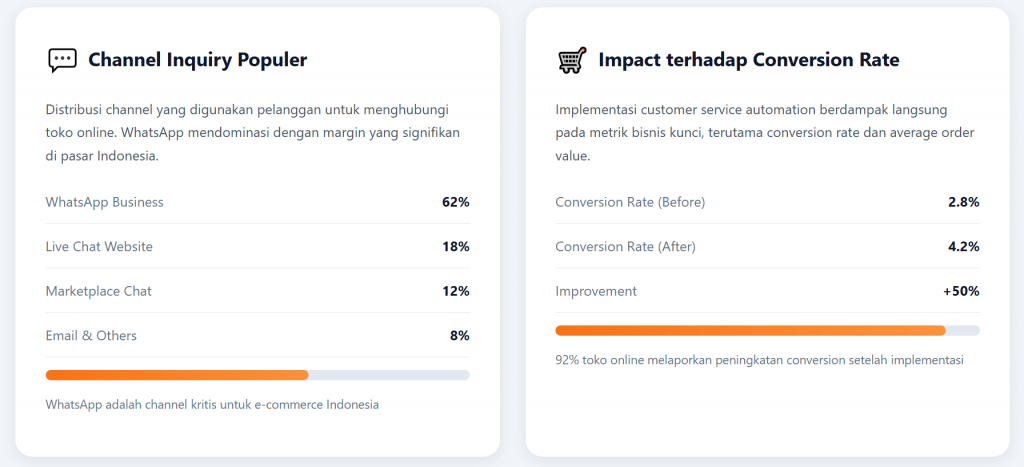Screen dimensions: 1024x467
Task: Click the 8% Email & Others value
Action: point(459,335)
